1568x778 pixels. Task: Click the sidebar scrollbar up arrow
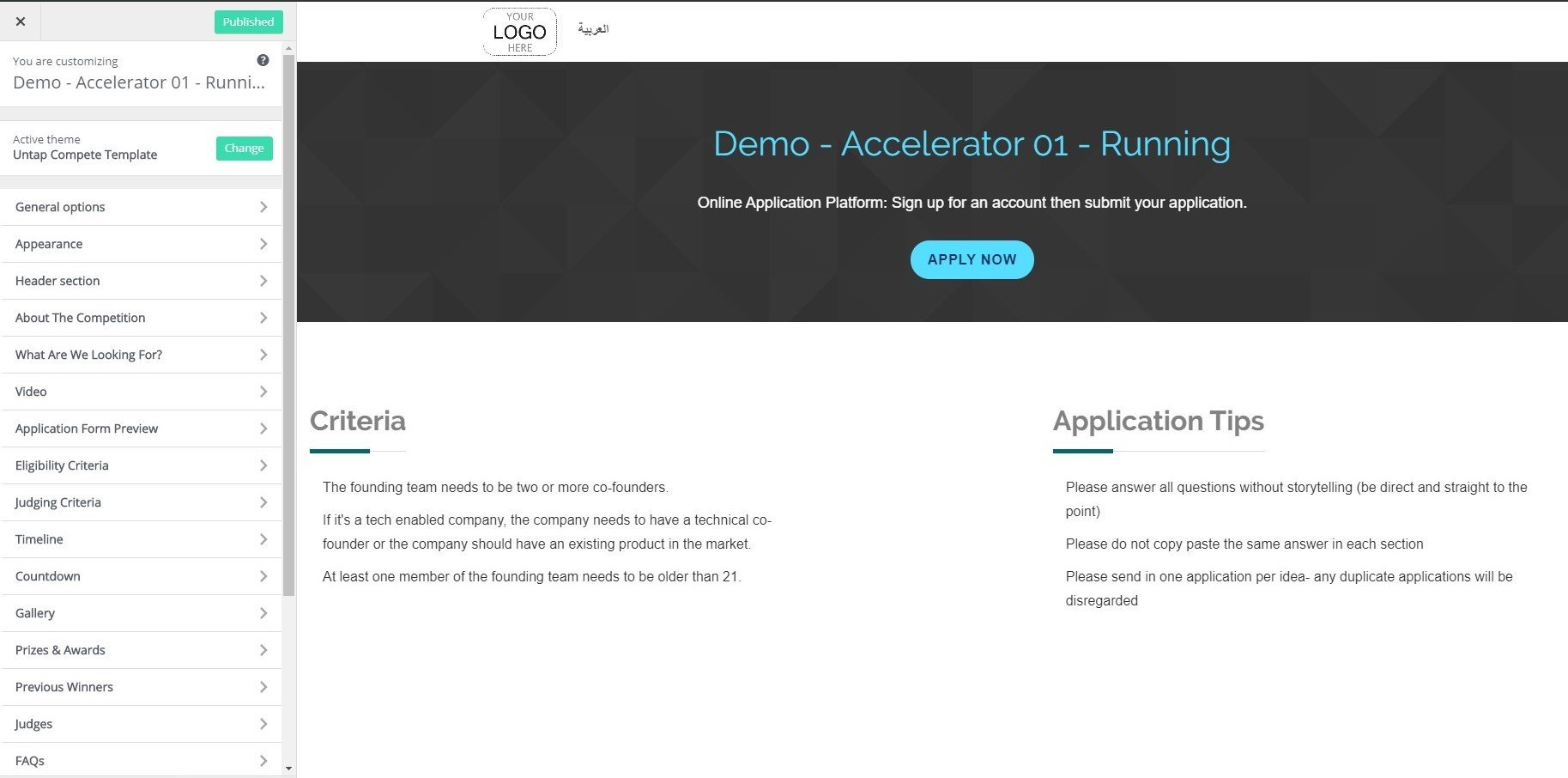point(289,48)
